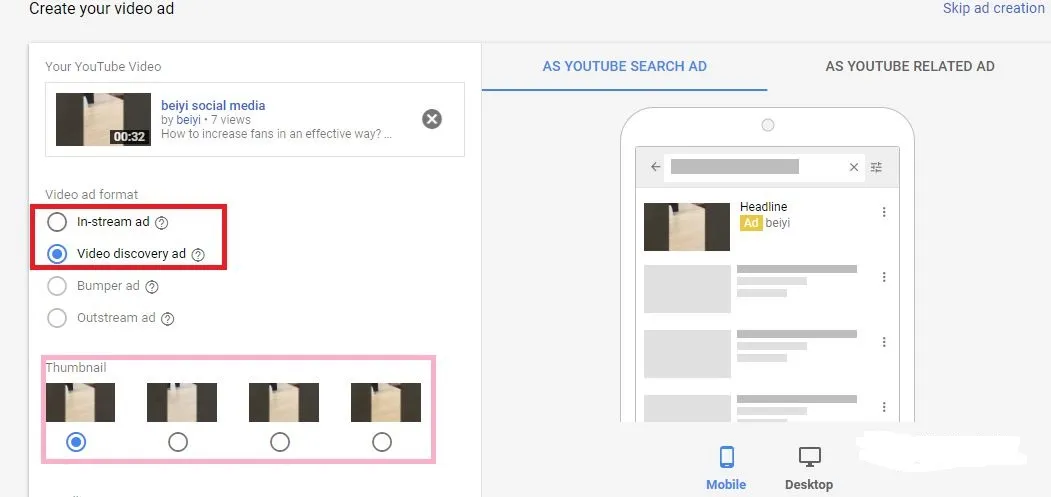
Task: Select the In-stream ad radio button
Action: pyautogui.click(x=58, y=222)
